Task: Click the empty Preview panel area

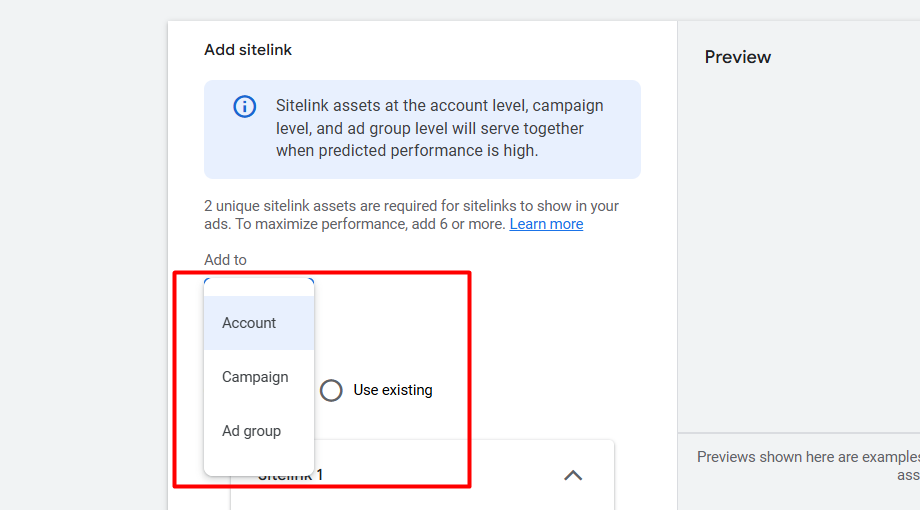Action: pos(798,250)
